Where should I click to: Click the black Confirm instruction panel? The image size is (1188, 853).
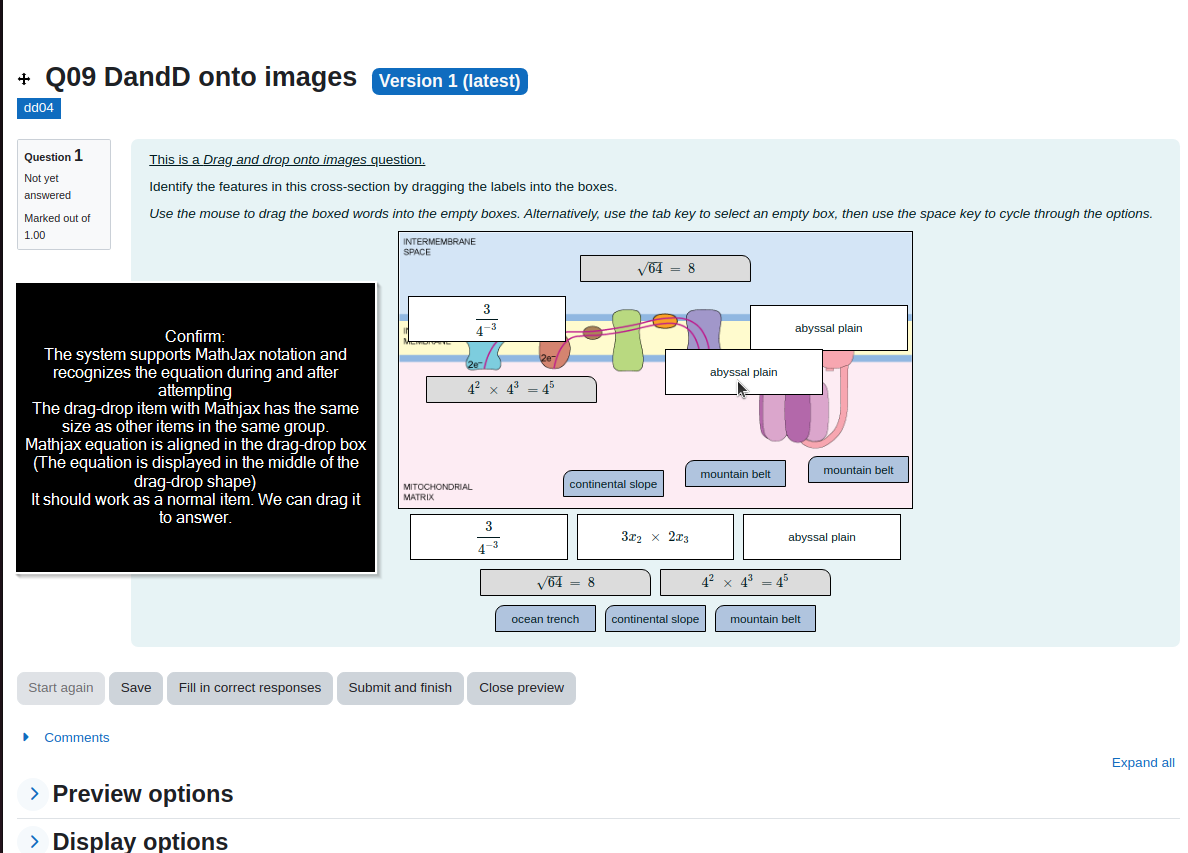(x=195, y=427)
